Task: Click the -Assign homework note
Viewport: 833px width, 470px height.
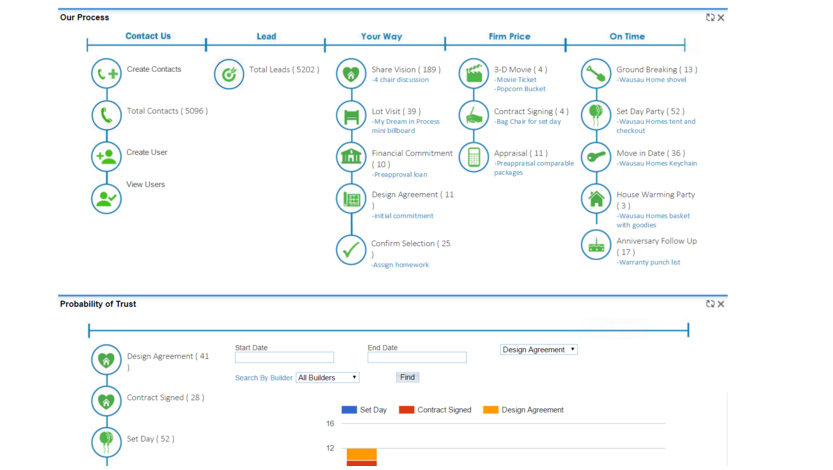Action: coord(400,264)
